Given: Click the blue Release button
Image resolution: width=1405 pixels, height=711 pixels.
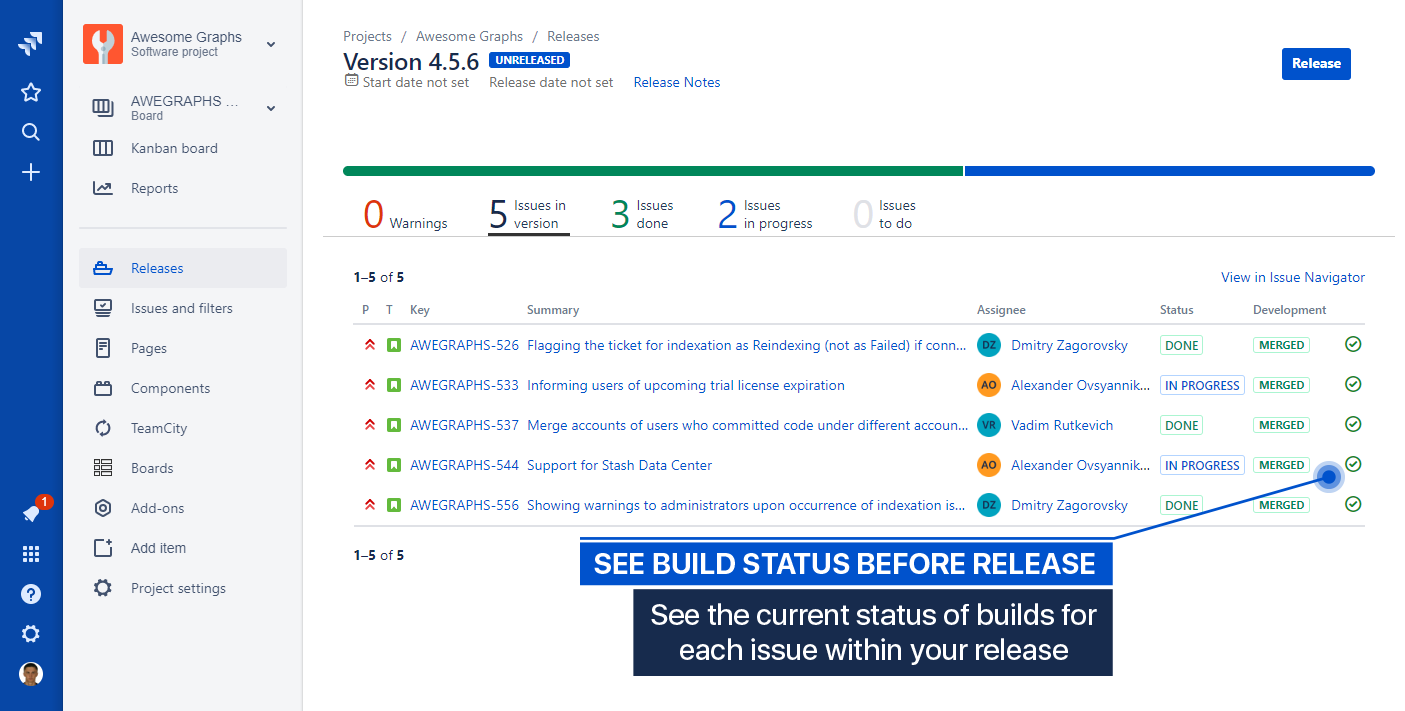Looking at the screenshot, I should point(1316,64).
